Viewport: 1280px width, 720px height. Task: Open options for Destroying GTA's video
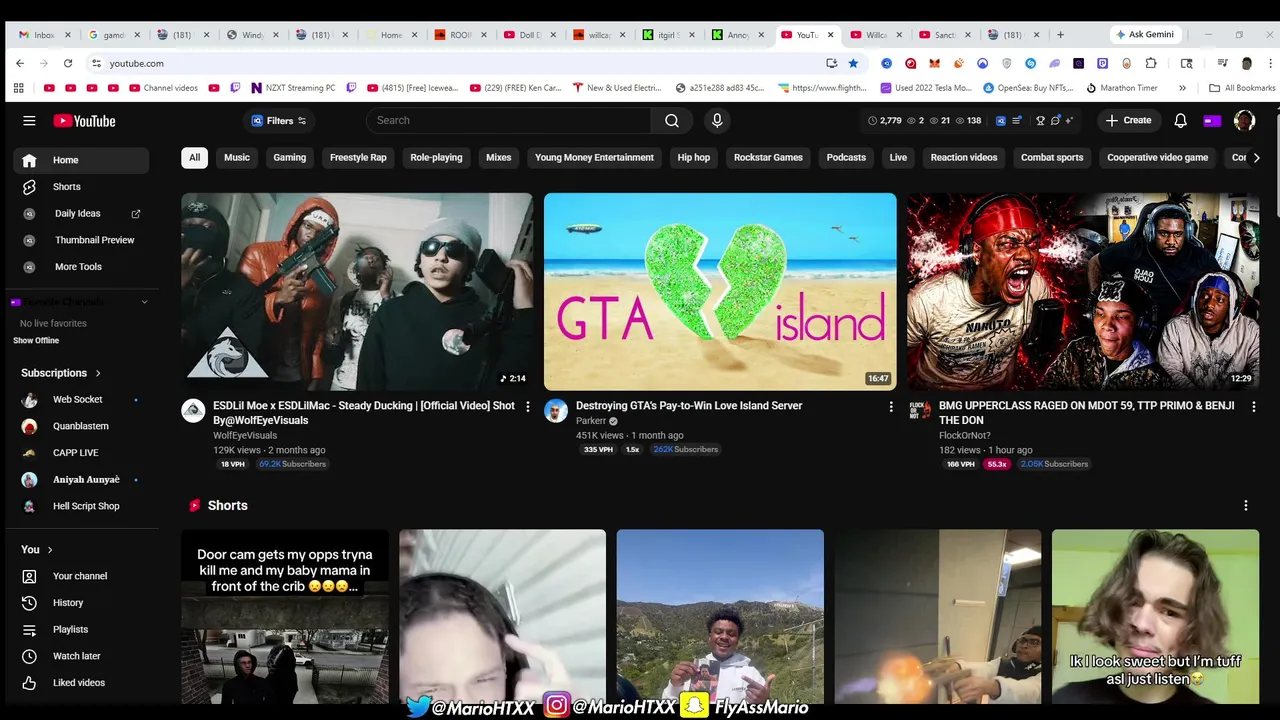891,407
